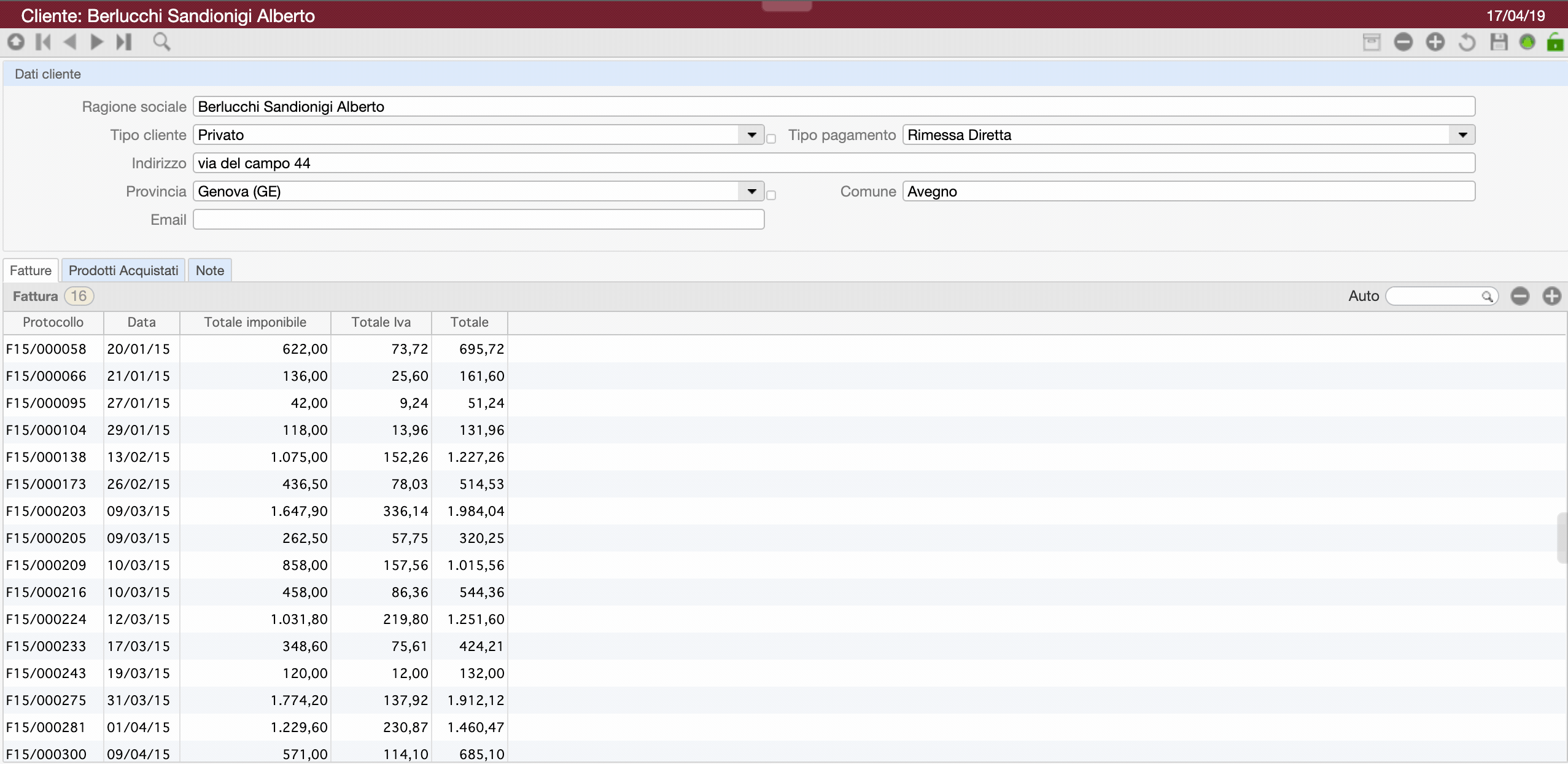Jump to the first client record

43,42
